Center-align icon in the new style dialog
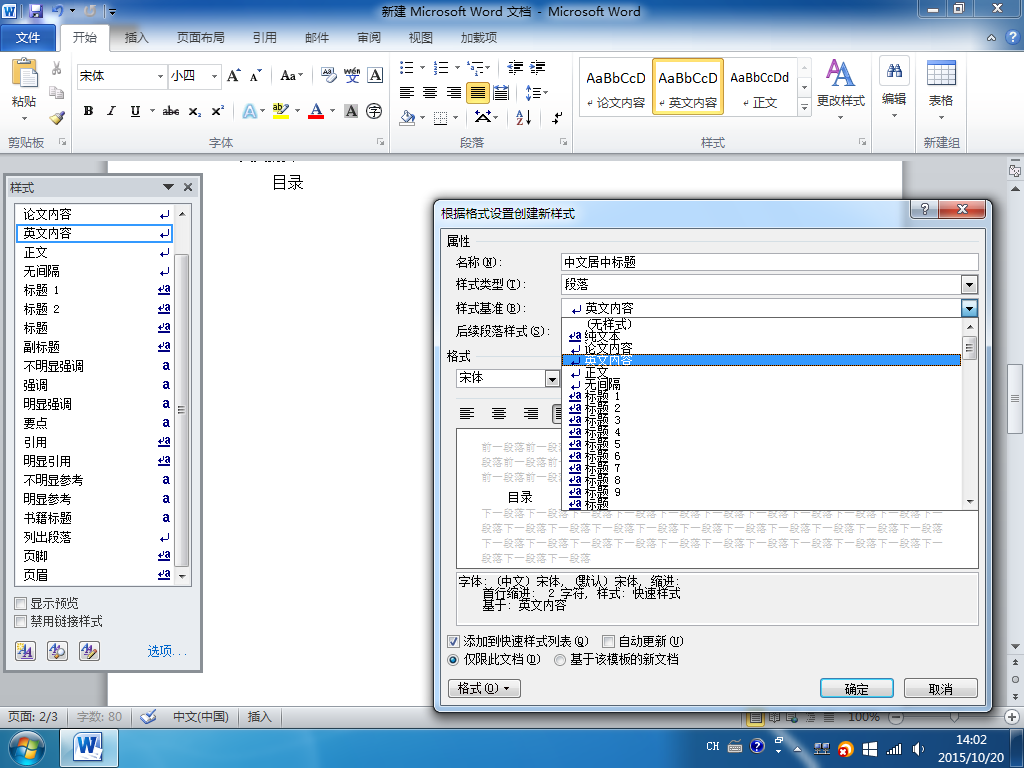Screen dimensions: 1024x768 [x=499, y=413]
